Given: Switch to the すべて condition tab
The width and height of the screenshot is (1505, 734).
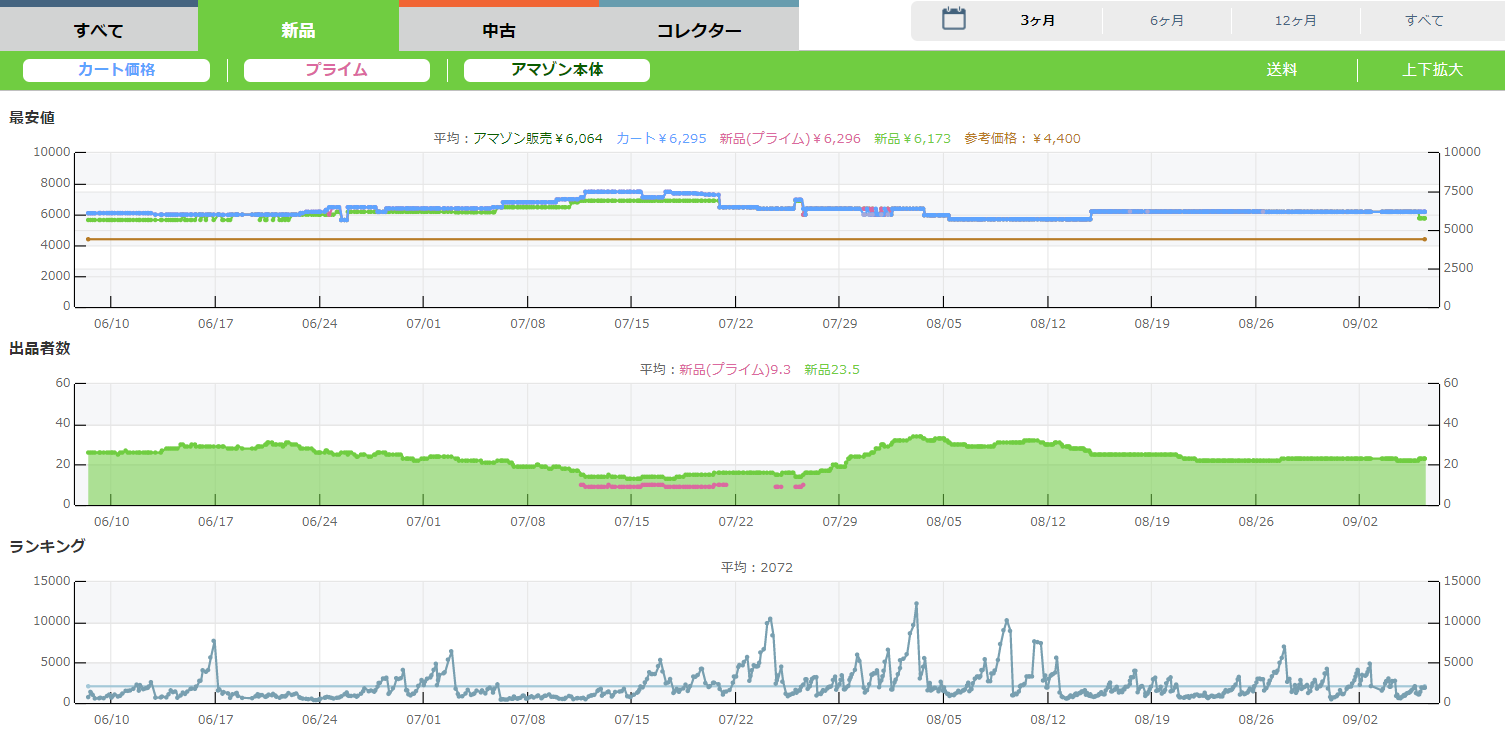Looking at the screenshot, I should tap(99, 30).
